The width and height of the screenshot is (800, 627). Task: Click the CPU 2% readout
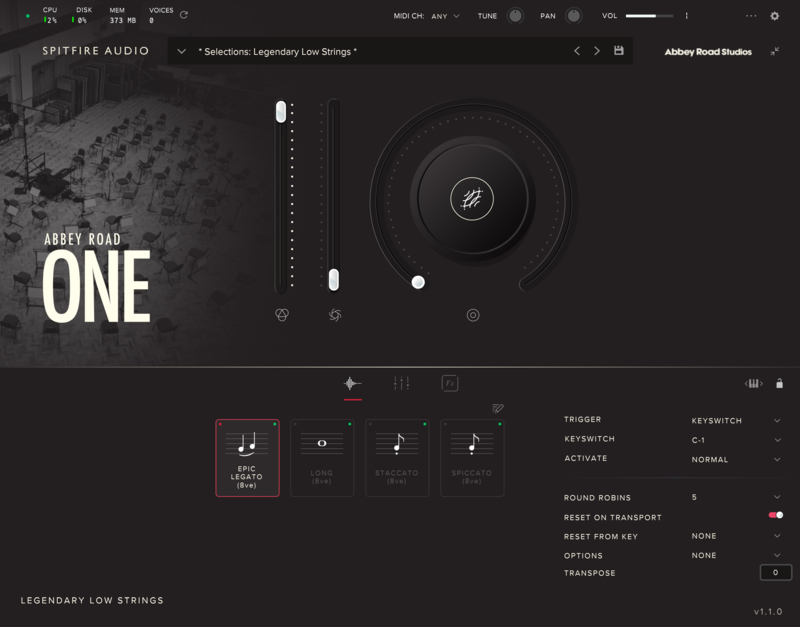(x=50, y=15)
